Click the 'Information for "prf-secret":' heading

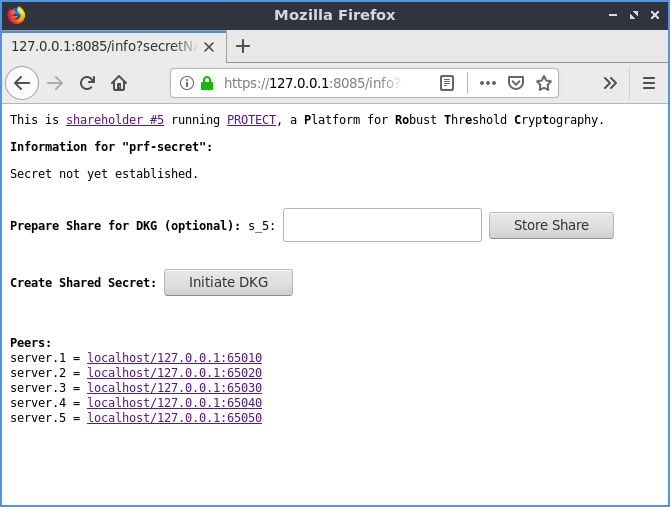111,147
